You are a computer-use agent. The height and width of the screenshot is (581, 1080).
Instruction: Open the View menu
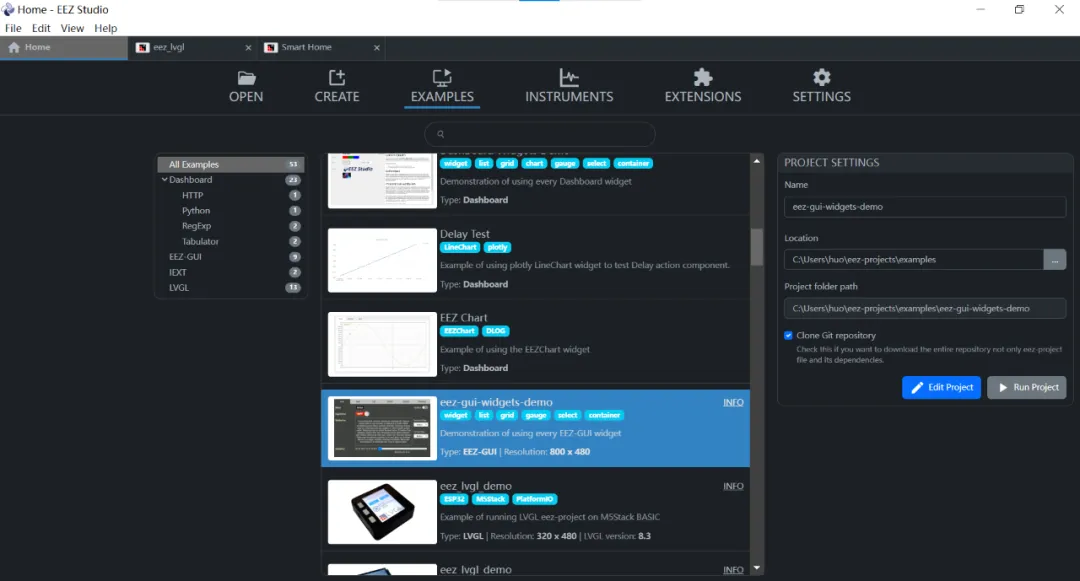72,28
